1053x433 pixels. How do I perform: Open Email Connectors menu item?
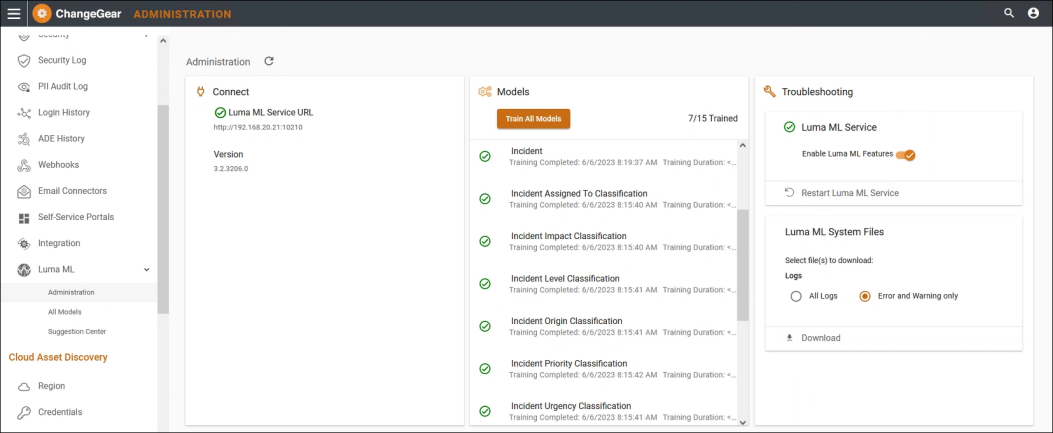coord(73,191)
